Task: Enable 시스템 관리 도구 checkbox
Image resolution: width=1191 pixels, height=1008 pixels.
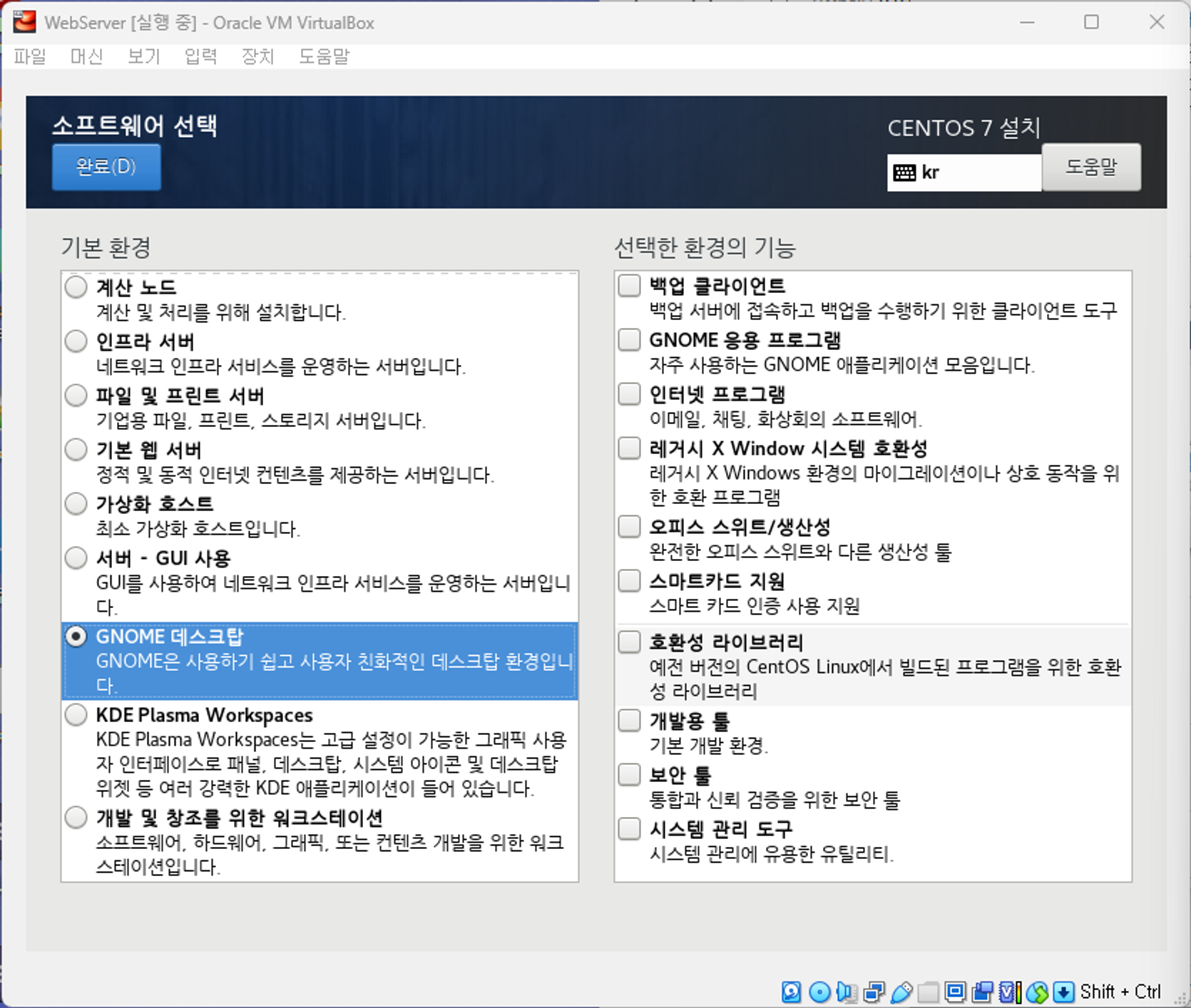Action: (629, 829)
